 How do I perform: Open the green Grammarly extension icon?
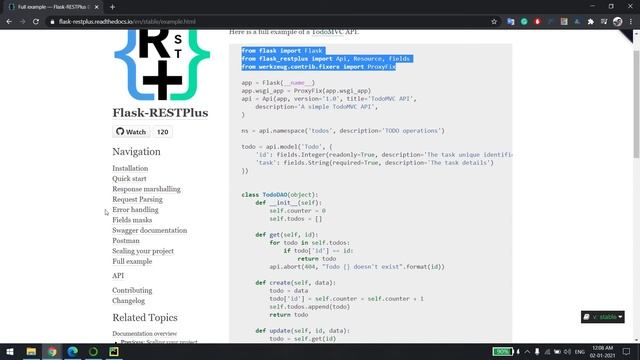(x=524, y=22)
